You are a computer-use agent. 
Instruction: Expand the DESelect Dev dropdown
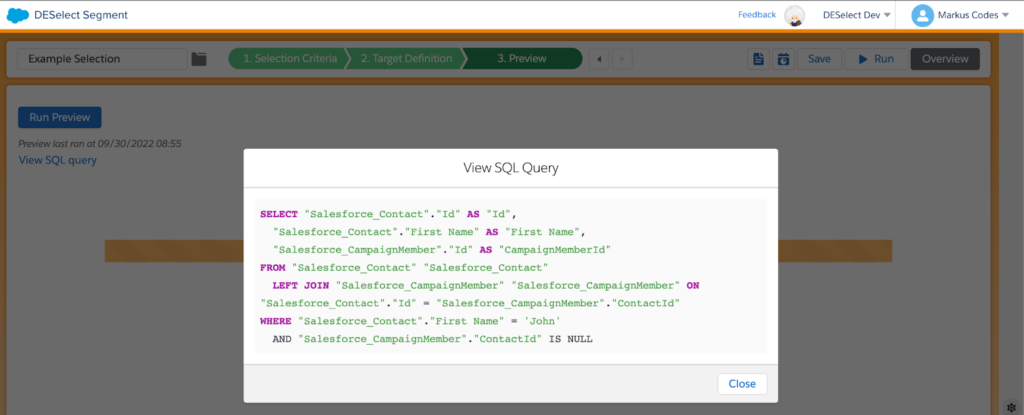(x=856, y=15)
